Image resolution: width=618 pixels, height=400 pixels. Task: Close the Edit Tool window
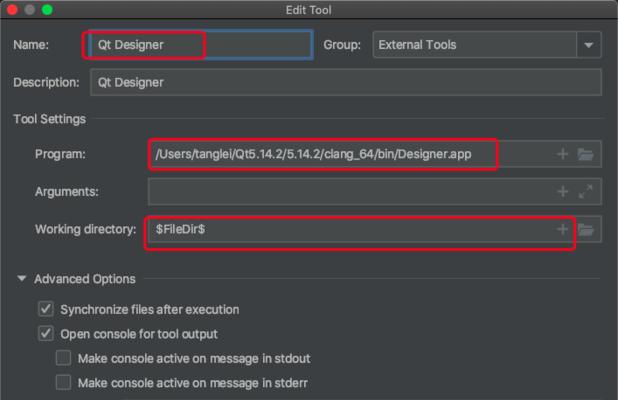[x=12, y=9]
